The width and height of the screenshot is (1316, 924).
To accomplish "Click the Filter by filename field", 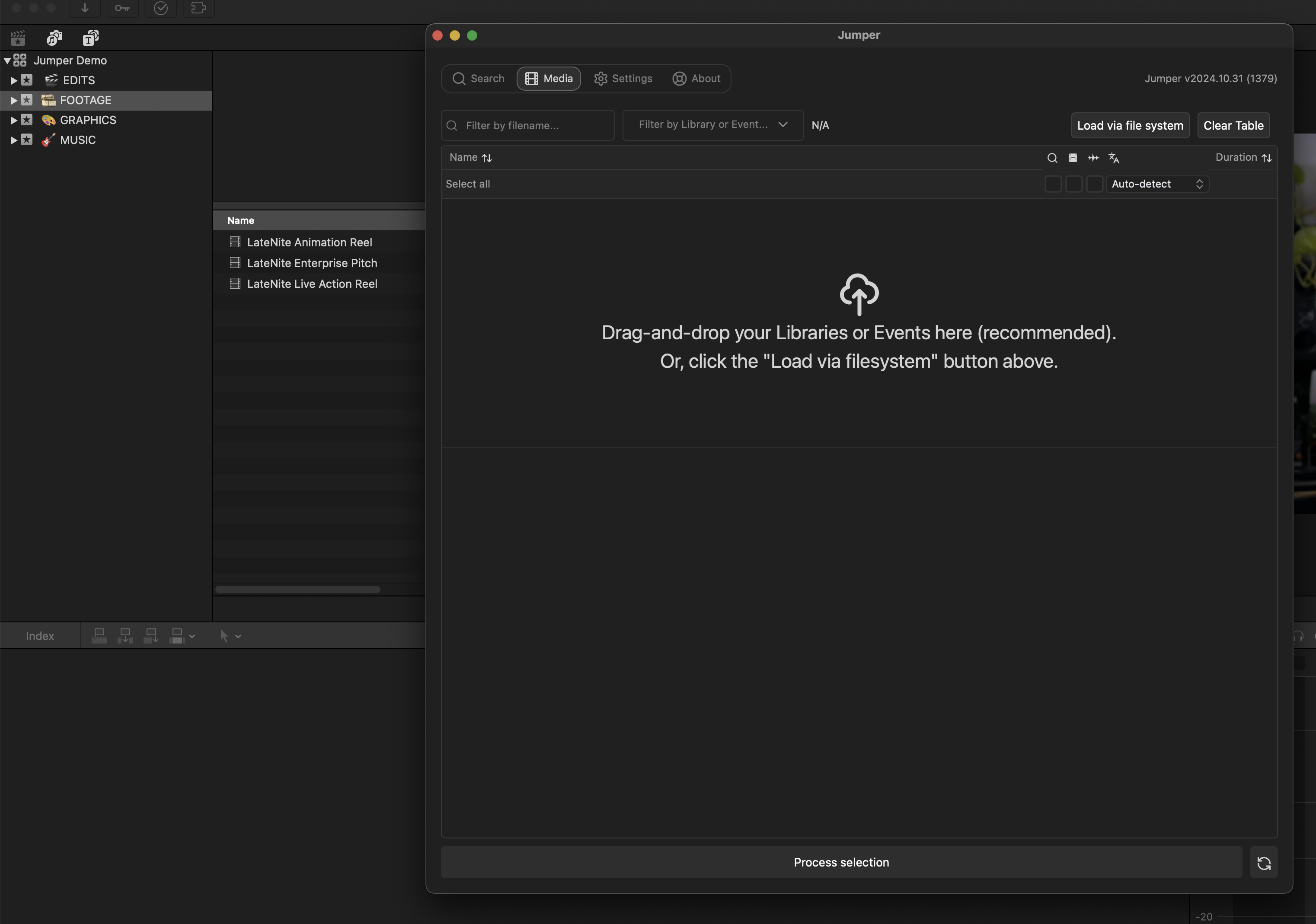I will tap(527, 125).
